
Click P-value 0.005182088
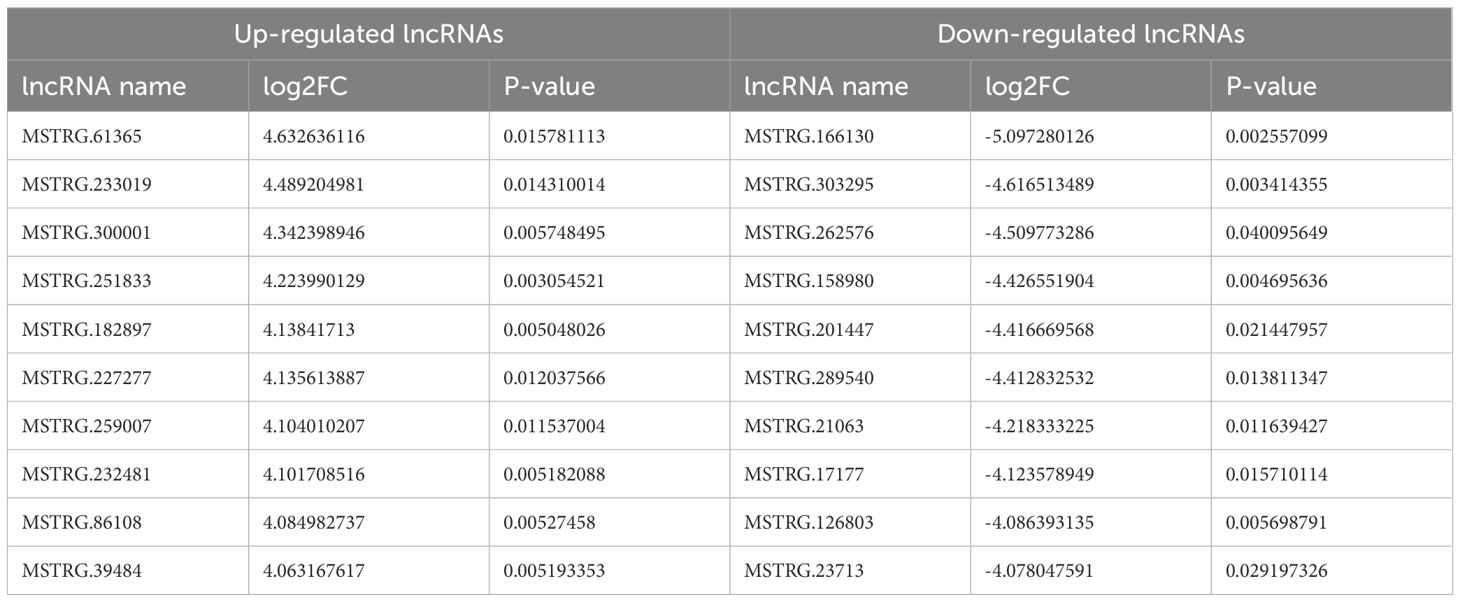click(554, 476)
